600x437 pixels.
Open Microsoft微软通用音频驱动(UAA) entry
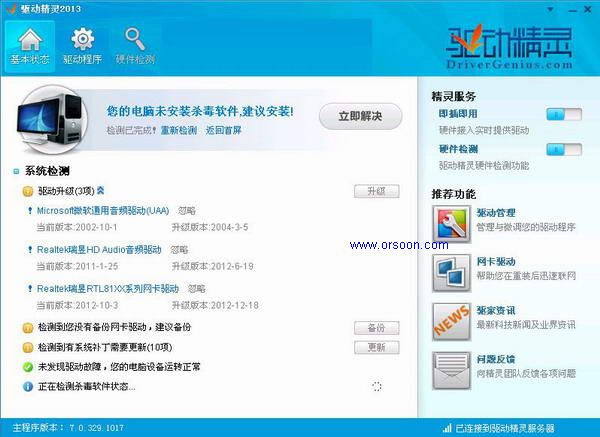(x=103, y=210)
